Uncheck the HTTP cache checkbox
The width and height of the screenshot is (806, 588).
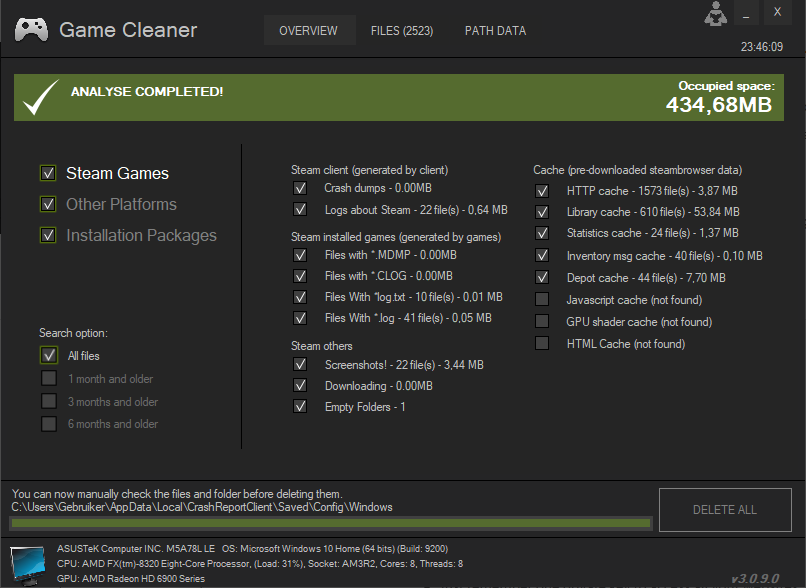click(x=542, y=191)
